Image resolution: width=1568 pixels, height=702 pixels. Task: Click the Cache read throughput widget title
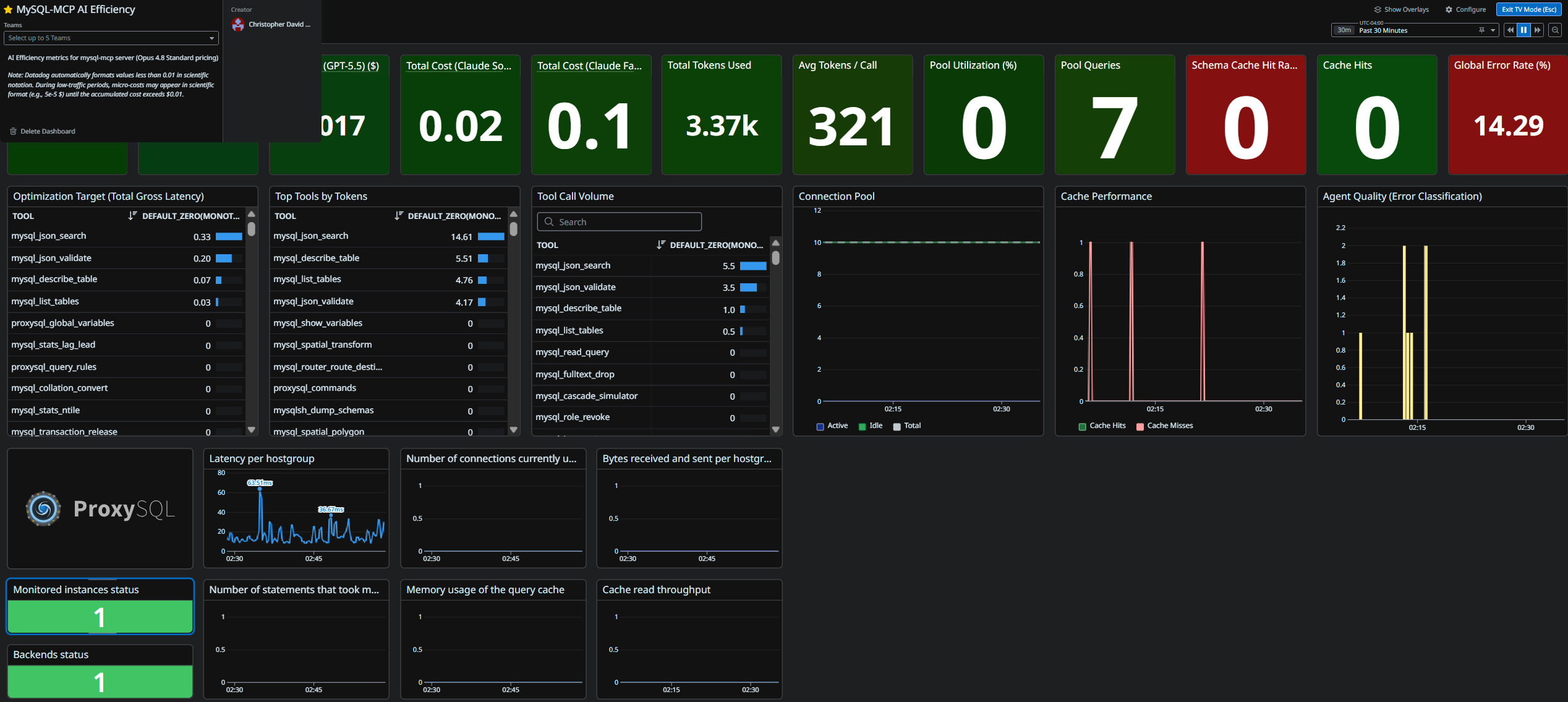(656, 589)
